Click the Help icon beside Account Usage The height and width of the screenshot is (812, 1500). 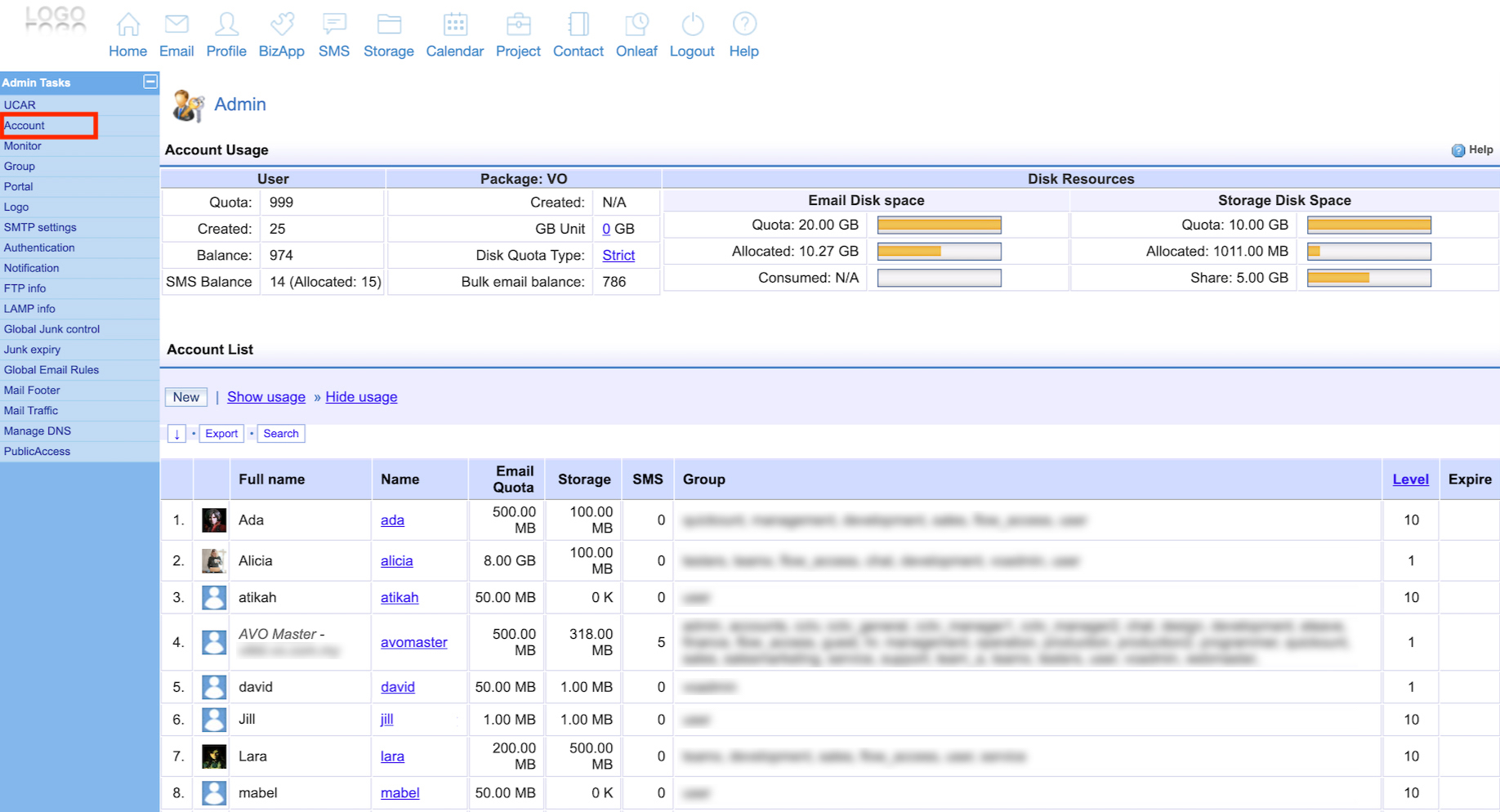pos(1458,150)
